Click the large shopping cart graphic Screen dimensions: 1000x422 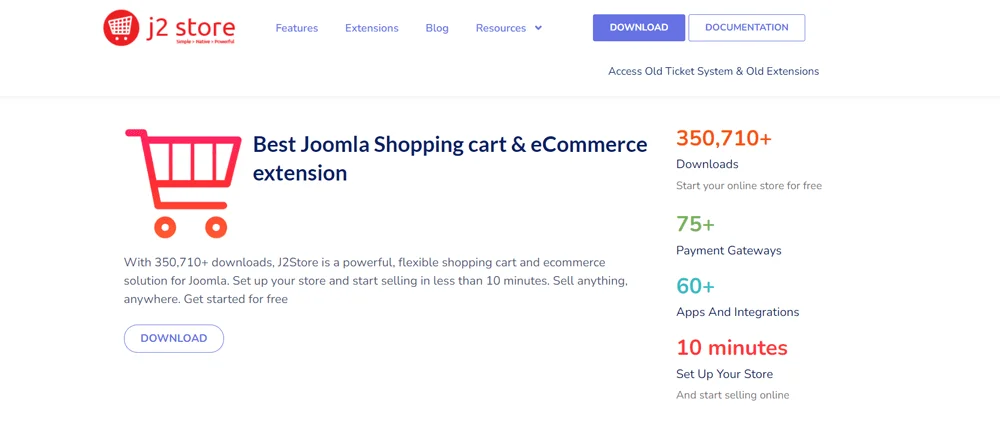coord(184,184)
